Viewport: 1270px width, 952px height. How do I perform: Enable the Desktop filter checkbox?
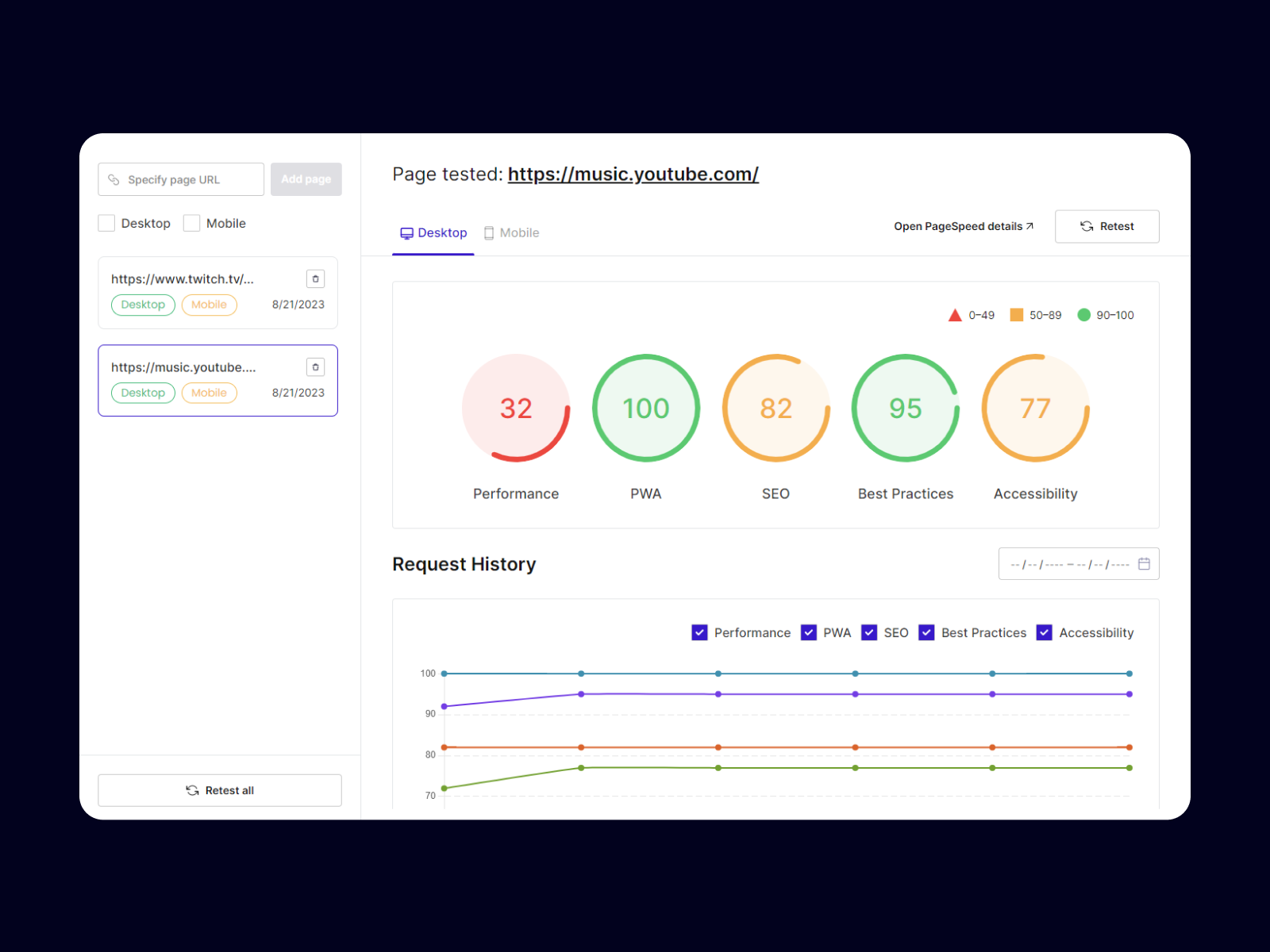click(106, 223)
